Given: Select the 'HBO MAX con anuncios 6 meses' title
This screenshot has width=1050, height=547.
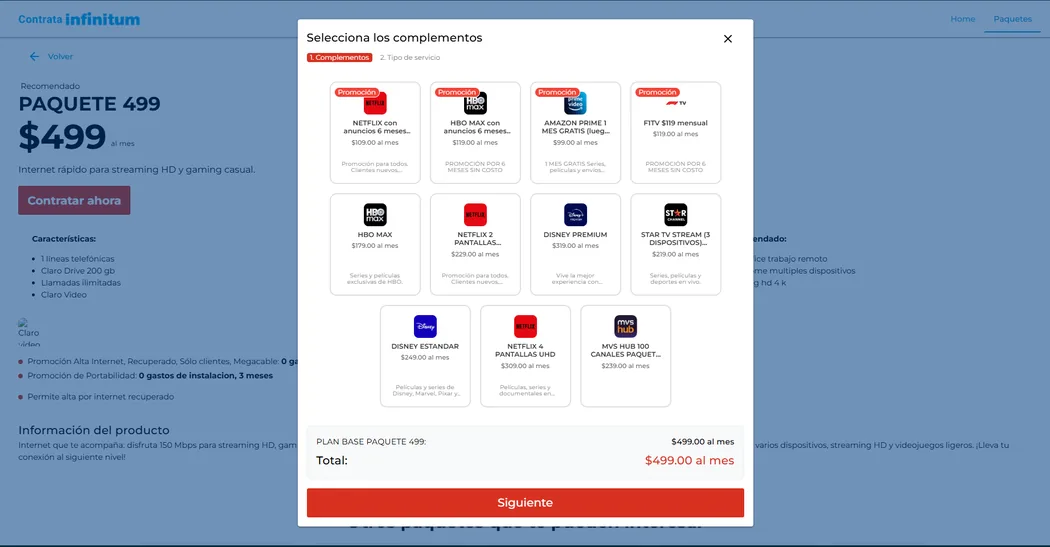Looking at the screenshot, I should click(x=475, y=127).
